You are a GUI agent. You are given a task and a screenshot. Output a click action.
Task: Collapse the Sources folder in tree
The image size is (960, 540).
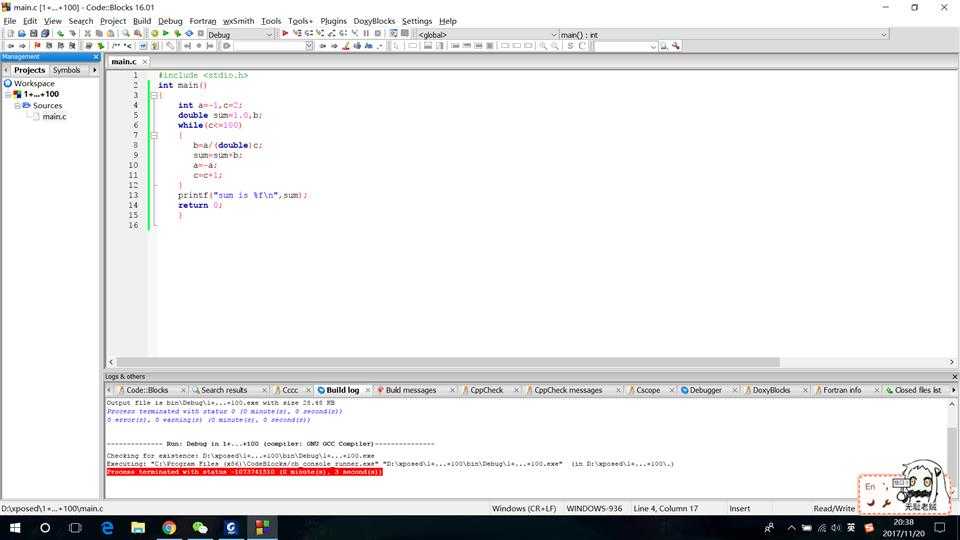17,105
